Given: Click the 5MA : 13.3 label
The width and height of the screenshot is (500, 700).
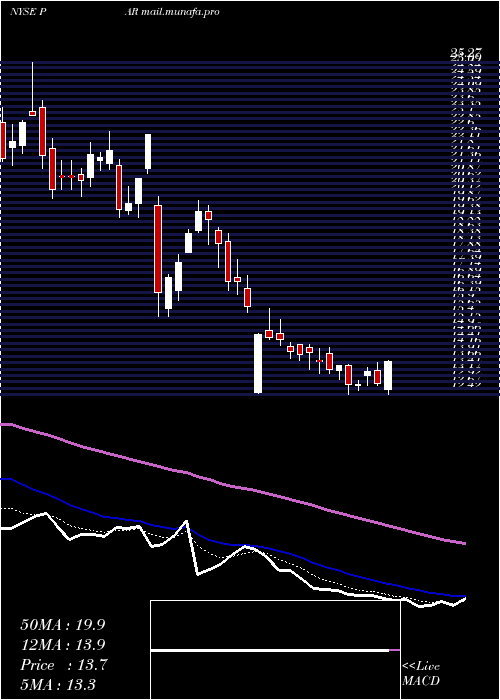Looking at the screenshot, I should pos(58,685).
